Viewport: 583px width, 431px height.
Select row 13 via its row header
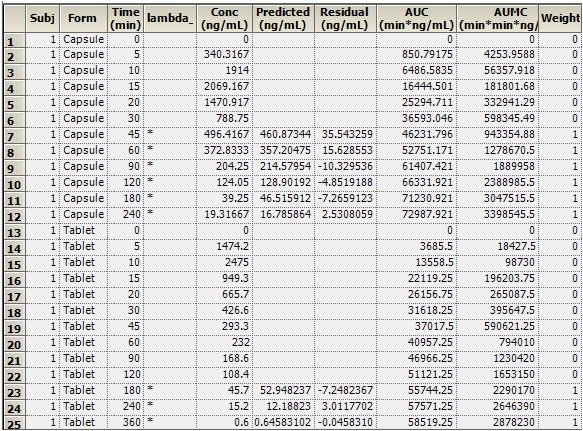[x=14, y=231]
